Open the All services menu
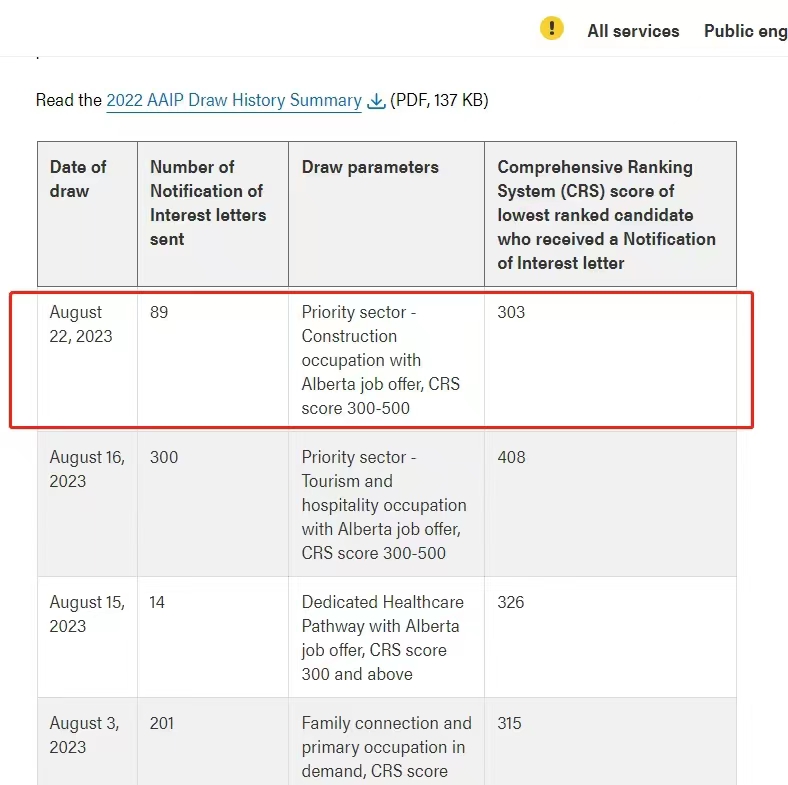788x785 pixels. pyautogui.click(x=633, y=31)
